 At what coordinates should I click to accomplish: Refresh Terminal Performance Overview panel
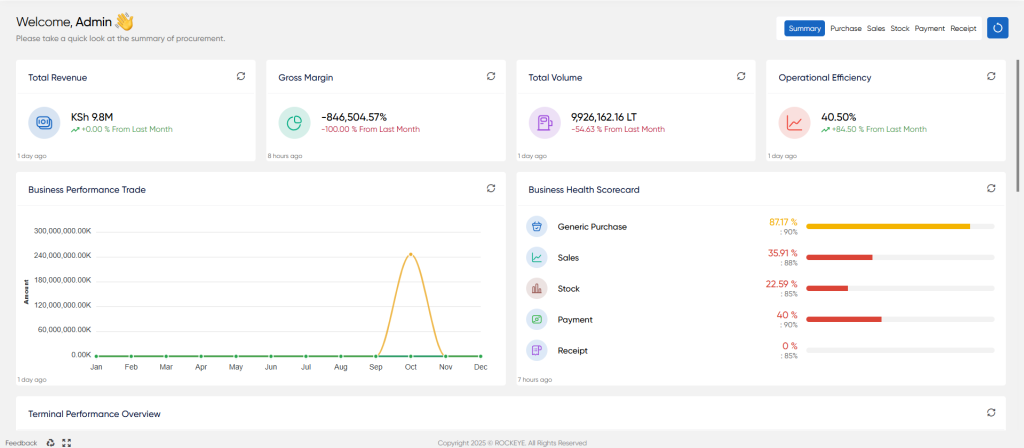click(991, 413)
